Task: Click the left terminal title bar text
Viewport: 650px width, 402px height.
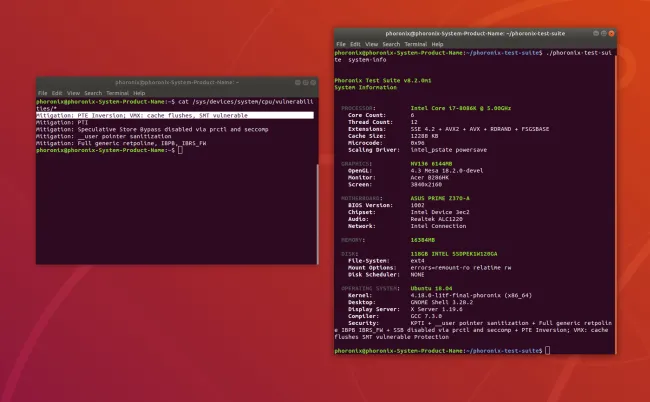Action: coord(177,82)
